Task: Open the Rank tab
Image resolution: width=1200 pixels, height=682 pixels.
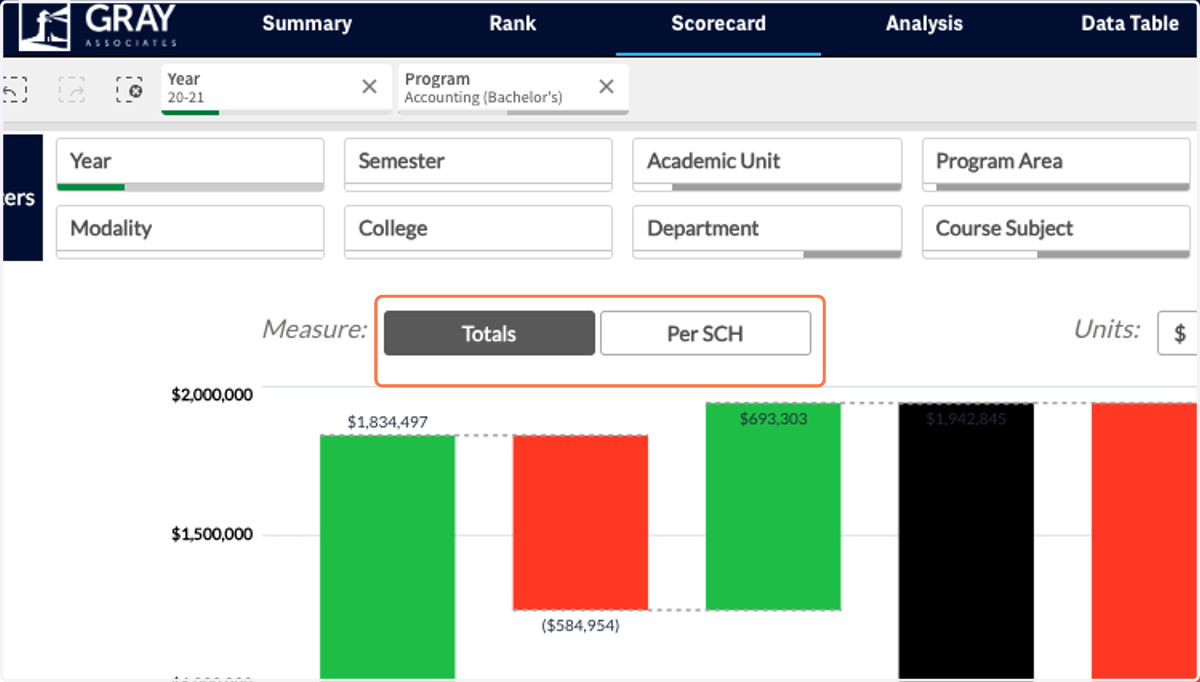Action: [x=513, y=24]
